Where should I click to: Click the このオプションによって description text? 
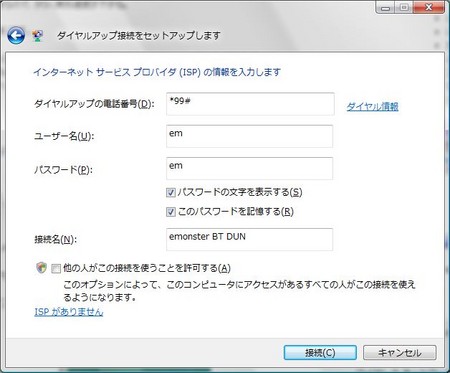click(x=239, y=291)
